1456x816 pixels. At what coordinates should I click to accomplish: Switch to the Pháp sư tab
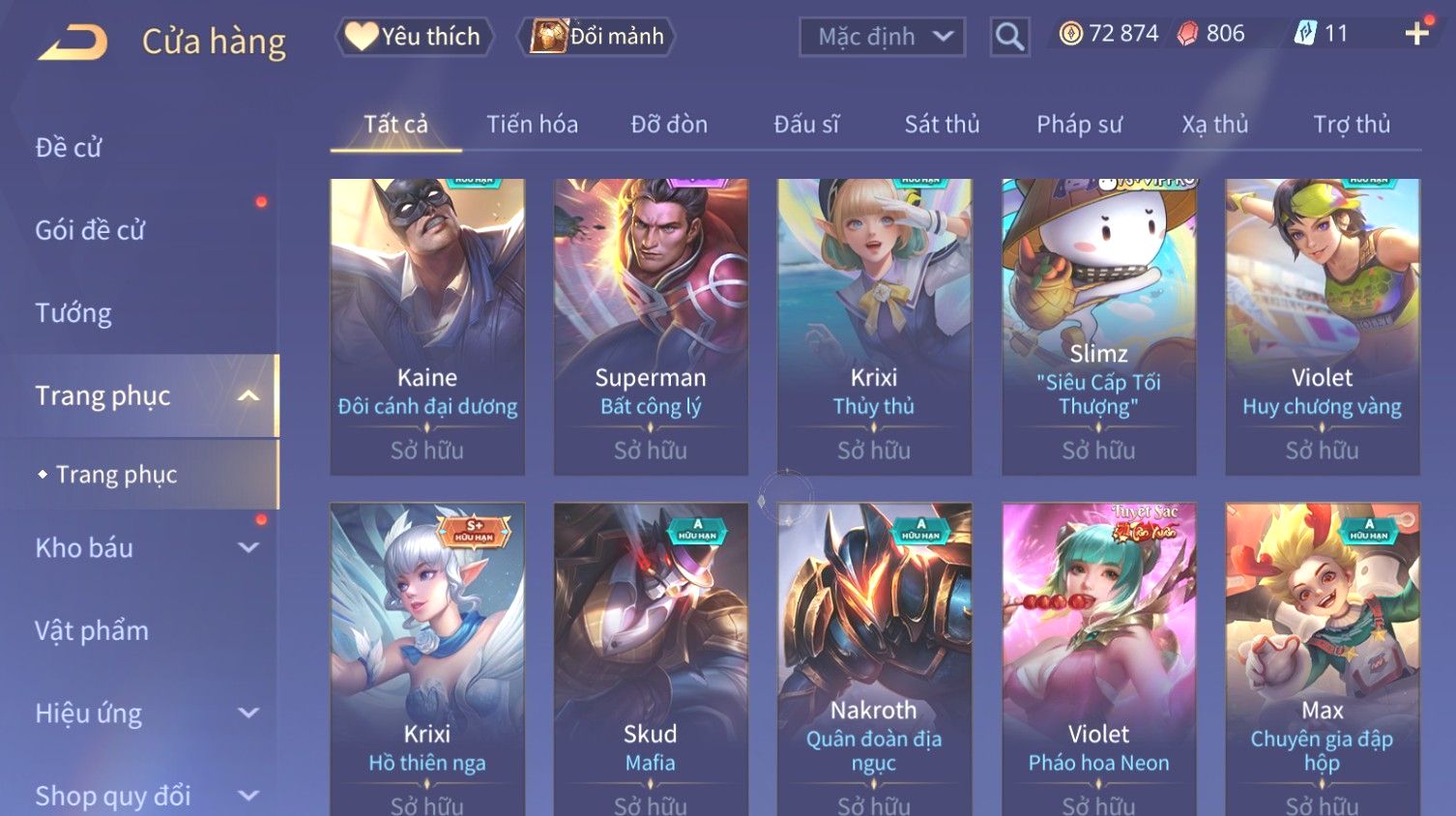(1079, 125)
